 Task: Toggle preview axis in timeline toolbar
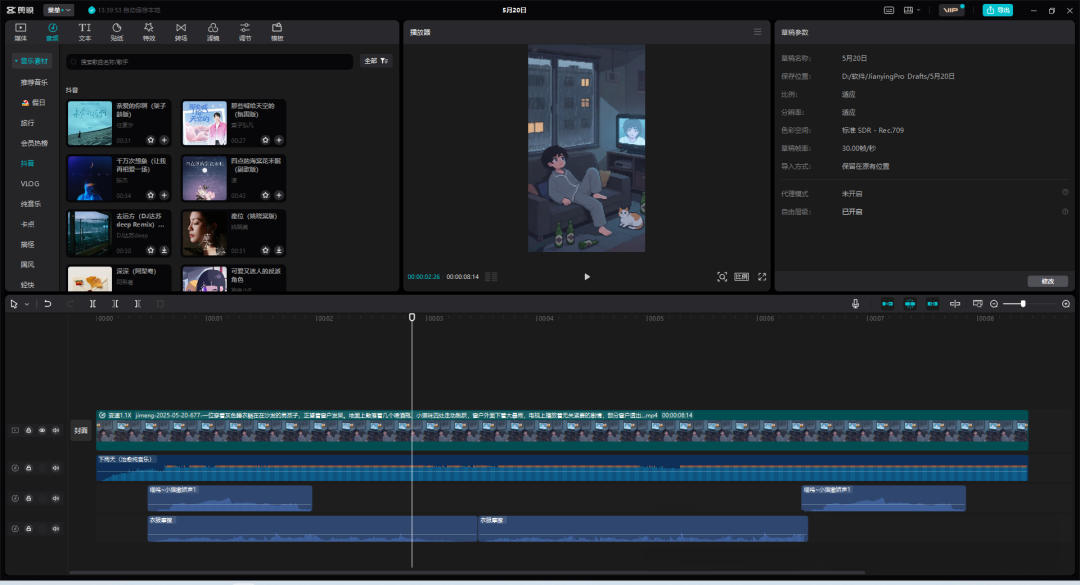tap(955, 304)
